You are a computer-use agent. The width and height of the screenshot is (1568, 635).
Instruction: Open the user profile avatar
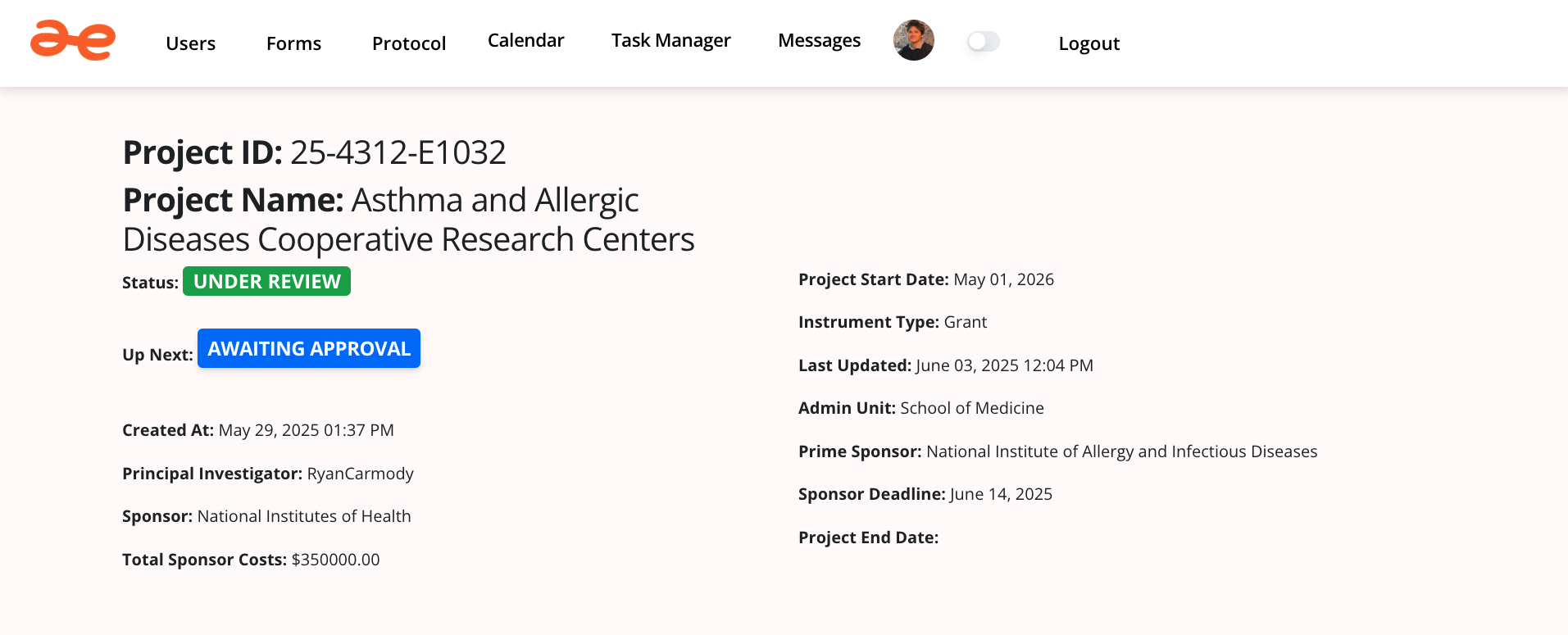[913, 41]
